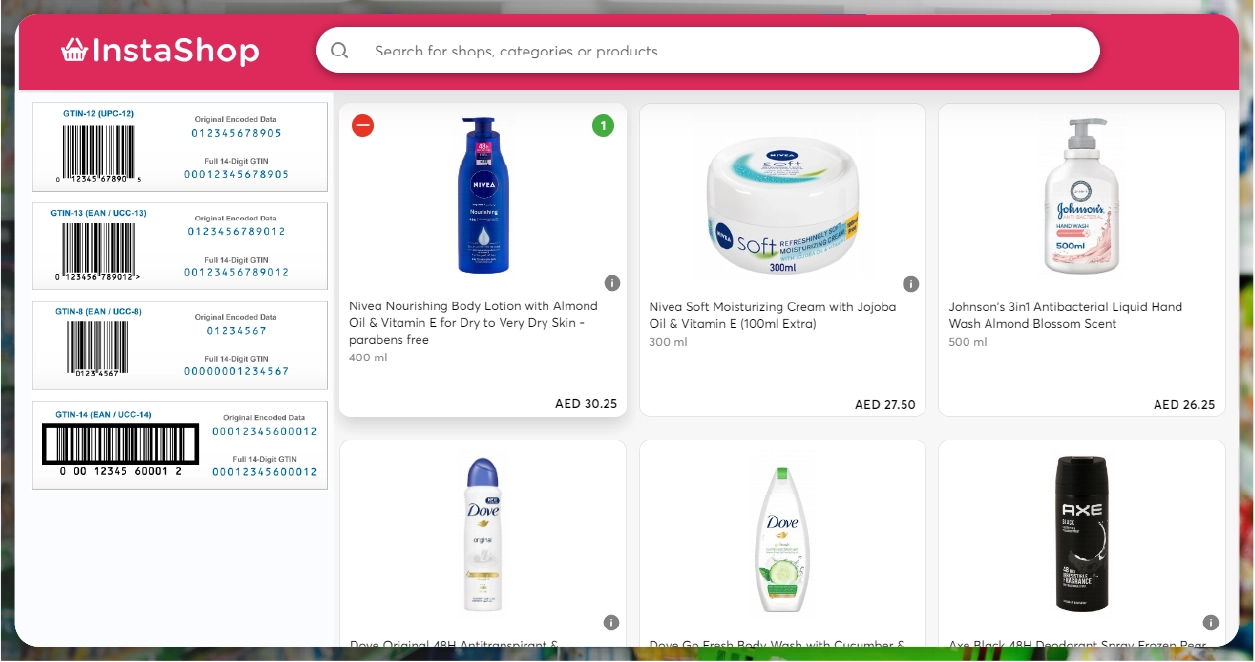The height and width of the screenshot is (662, 1255).
Task: Select the GTIN-14 (EAN / UCC-14) barcode image
Action: click(120, 443)
